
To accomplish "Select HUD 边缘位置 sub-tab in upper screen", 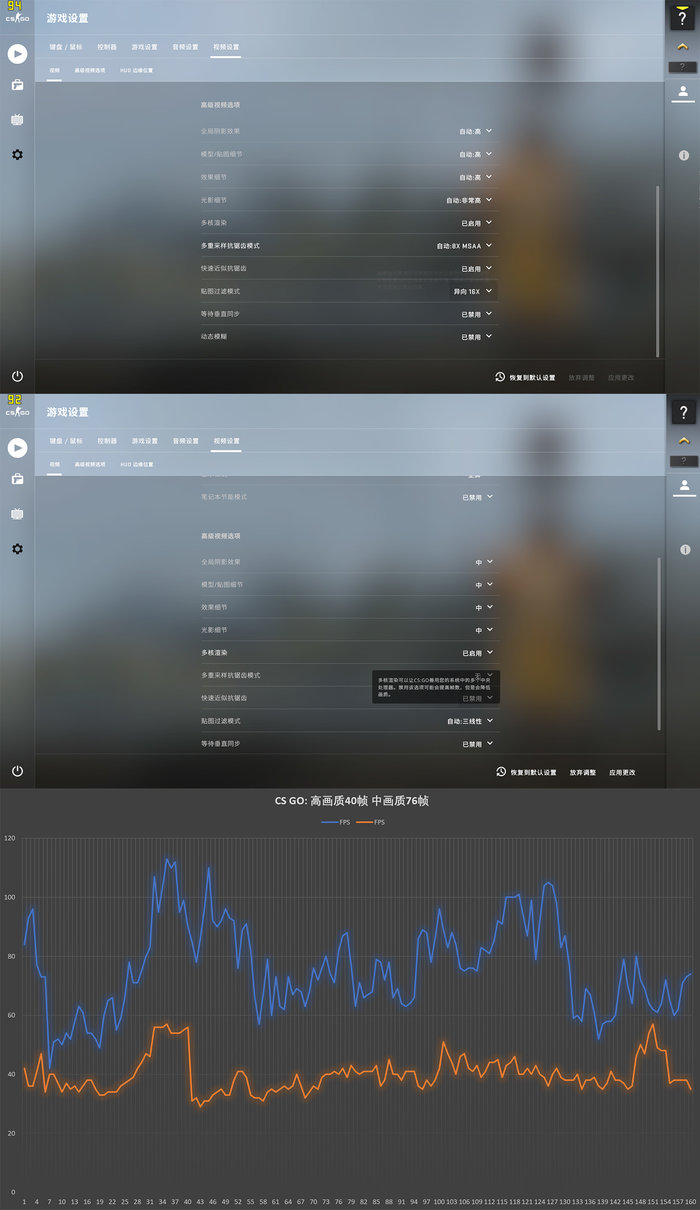I will click(x=137, y=71).
